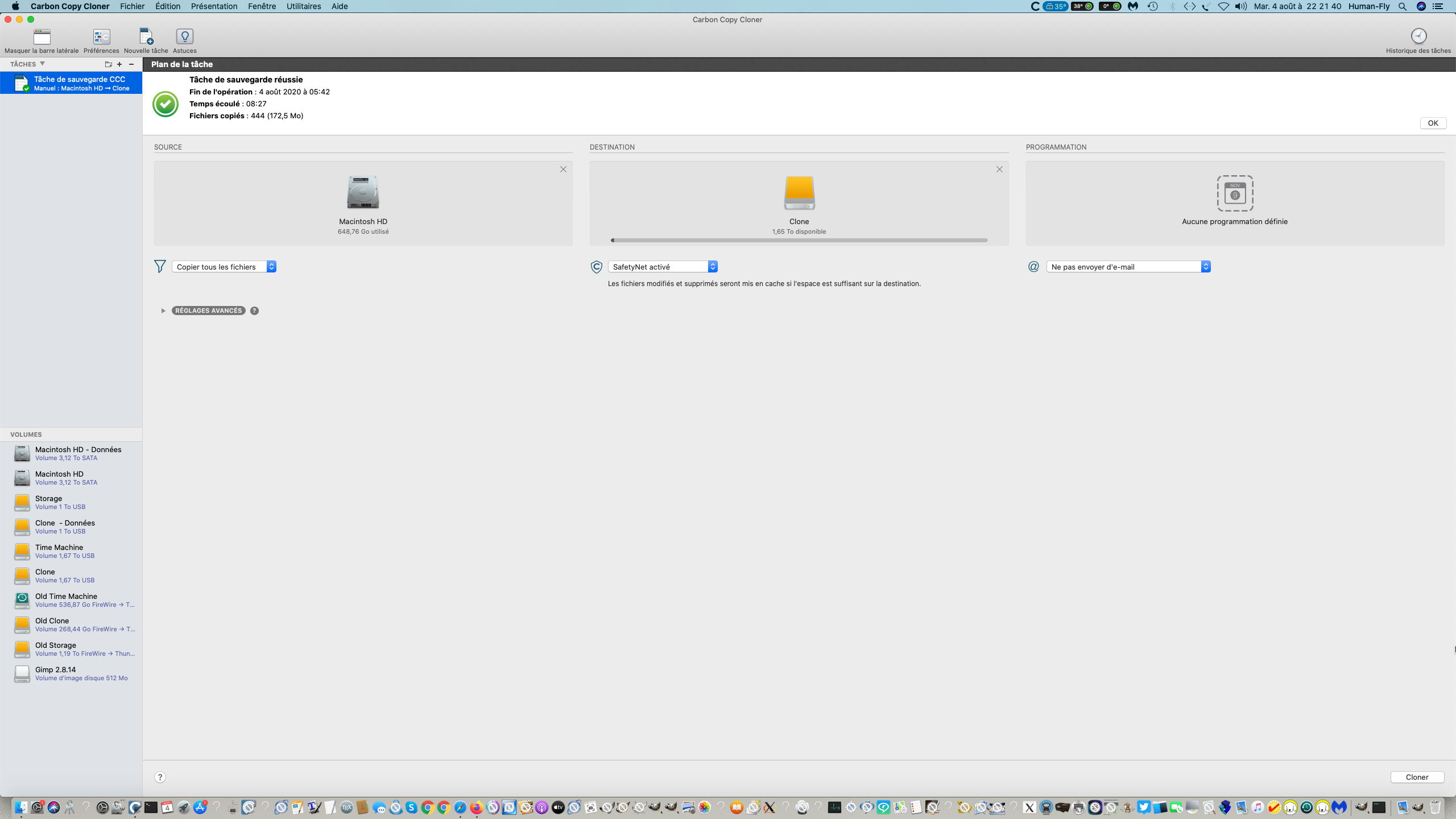The height and width of the screenshot is (819, 1456).
Task: Select volume Clone - Données
Action: click(x=71, y=527)
